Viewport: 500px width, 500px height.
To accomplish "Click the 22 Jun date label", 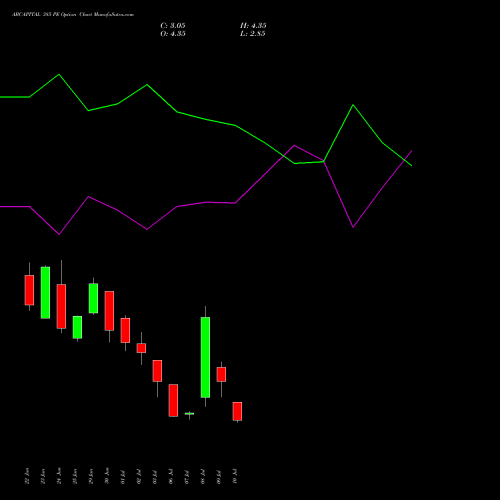I will (x=27, y=476).
